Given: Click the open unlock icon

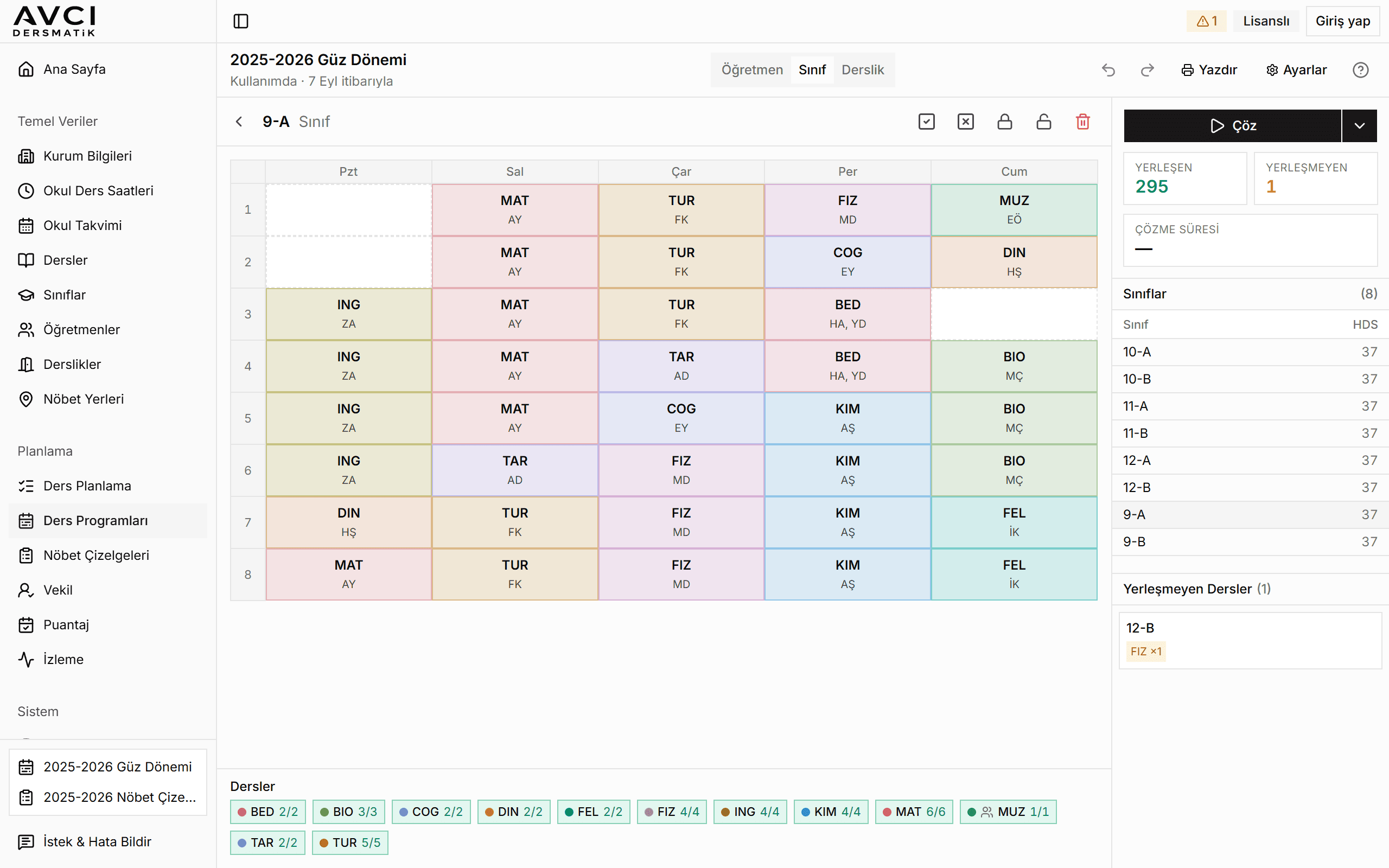Looking at the screenshot, I should 1043,122.
